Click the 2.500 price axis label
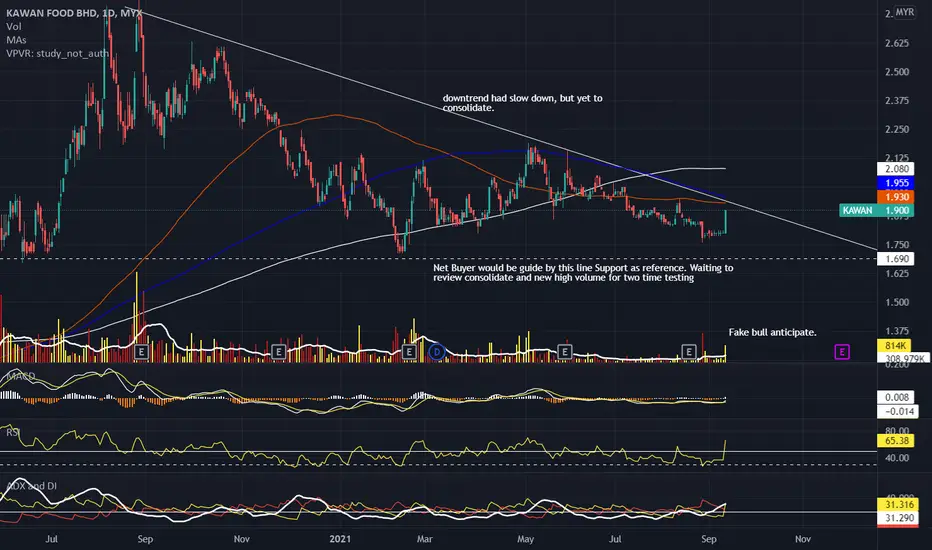Viewport: 932px width, 550px height. pos(897,72)
